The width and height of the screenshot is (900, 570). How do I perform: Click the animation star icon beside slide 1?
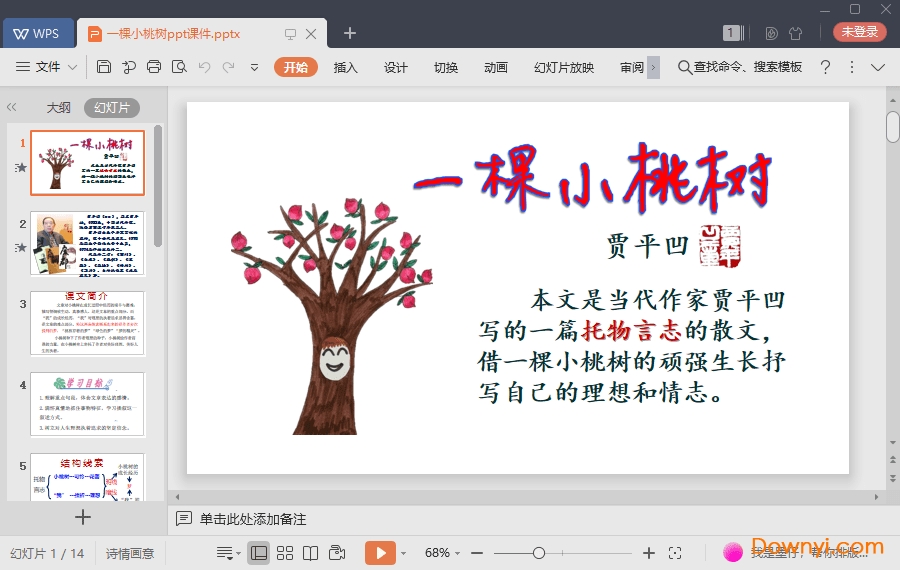coord(21,167)
